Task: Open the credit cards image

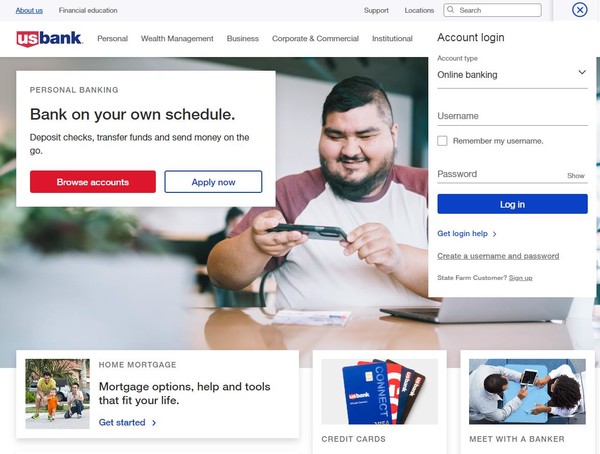Action: (379, 391)
